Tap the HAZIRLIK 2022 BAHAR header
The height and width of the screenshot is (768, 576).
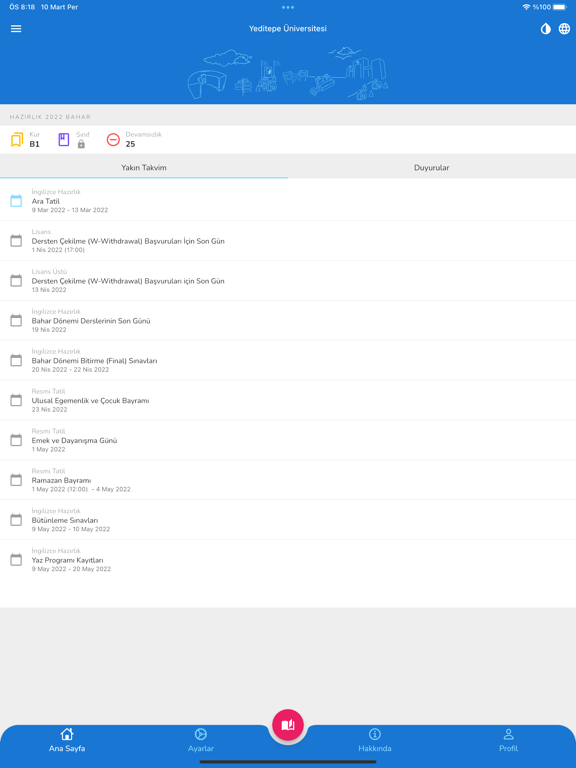tap(50, 117)
